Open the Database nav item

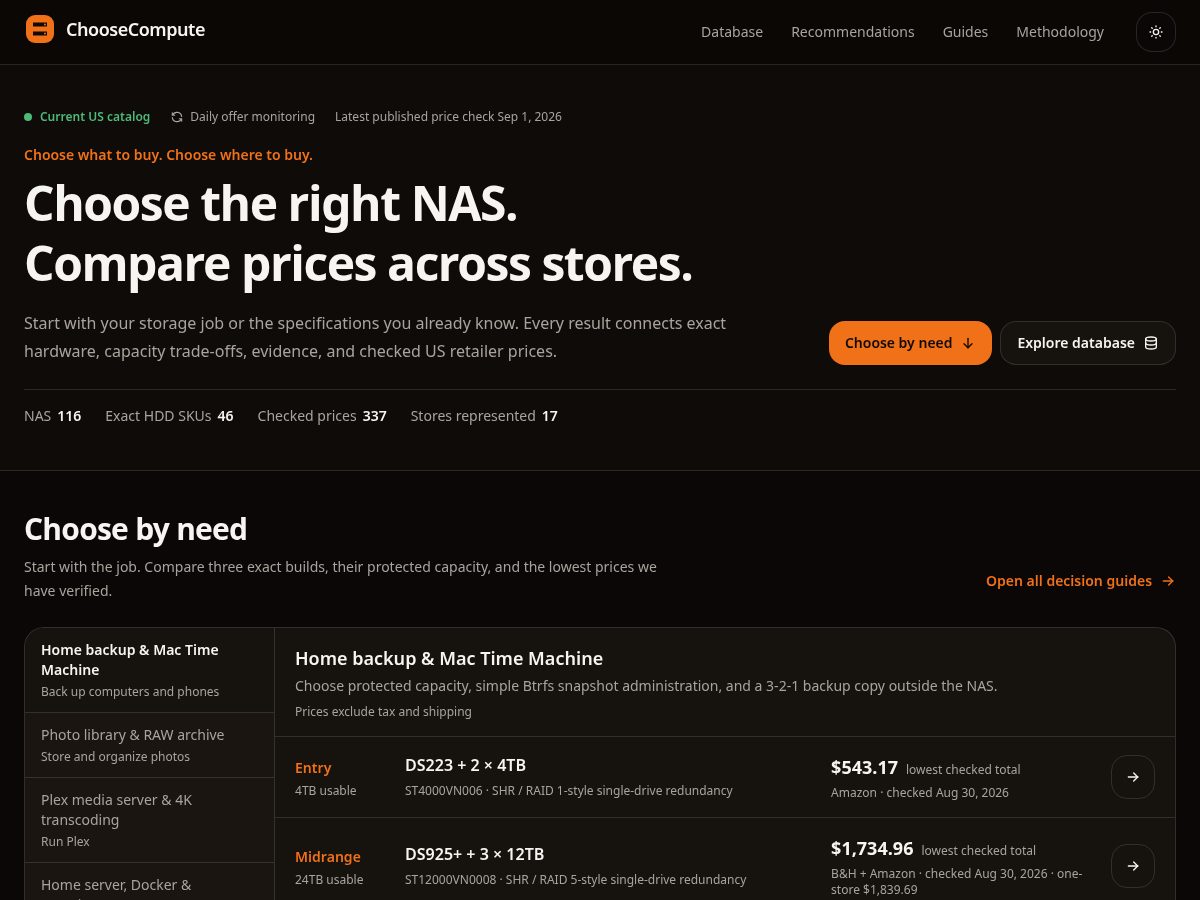[x=732, y=32]
